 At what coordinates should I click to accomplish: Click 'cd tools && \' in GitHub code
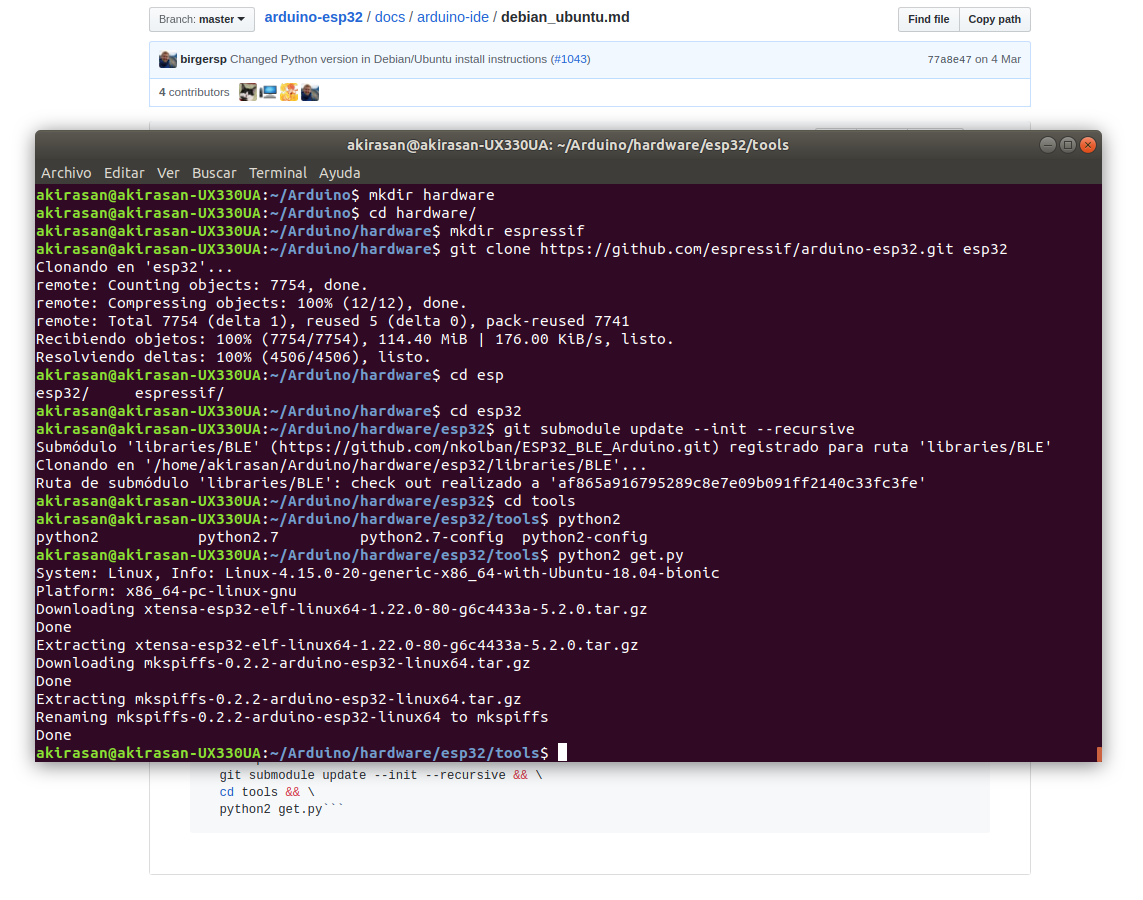click(267, 792)
